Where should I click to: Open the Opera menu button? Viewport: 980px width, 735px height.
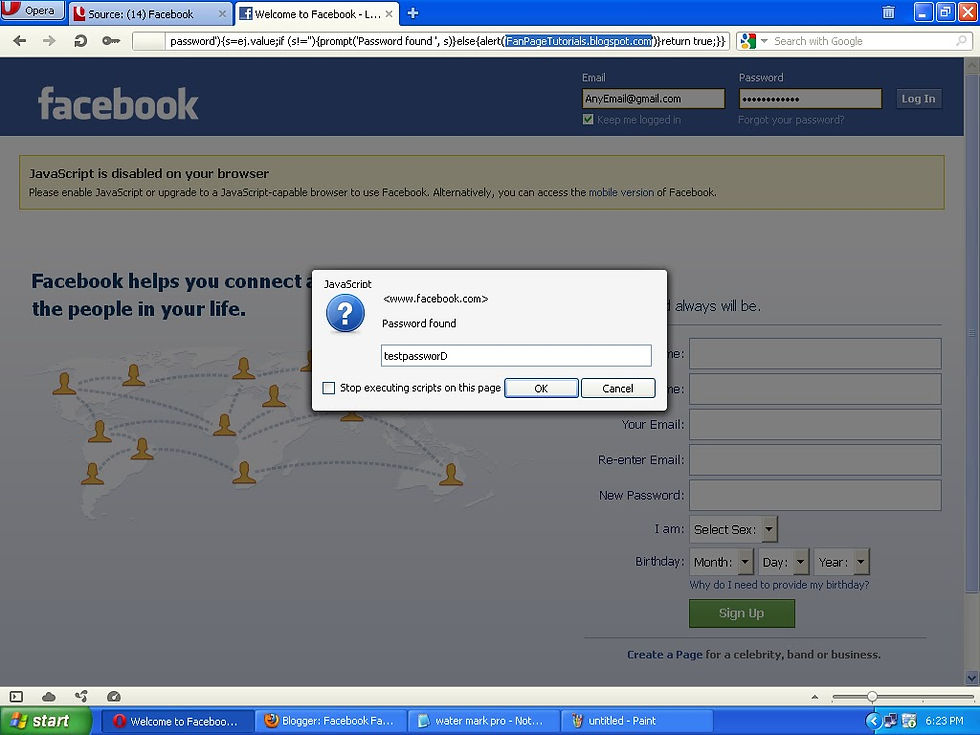coord(32,11)
